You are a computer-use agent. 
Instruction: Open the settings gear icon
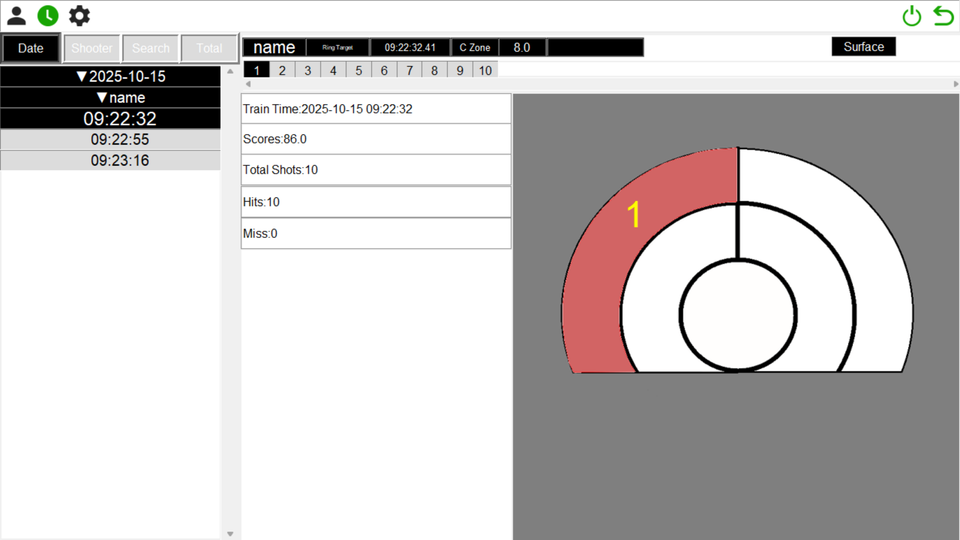pyautogui.click(x=79, y=15)
